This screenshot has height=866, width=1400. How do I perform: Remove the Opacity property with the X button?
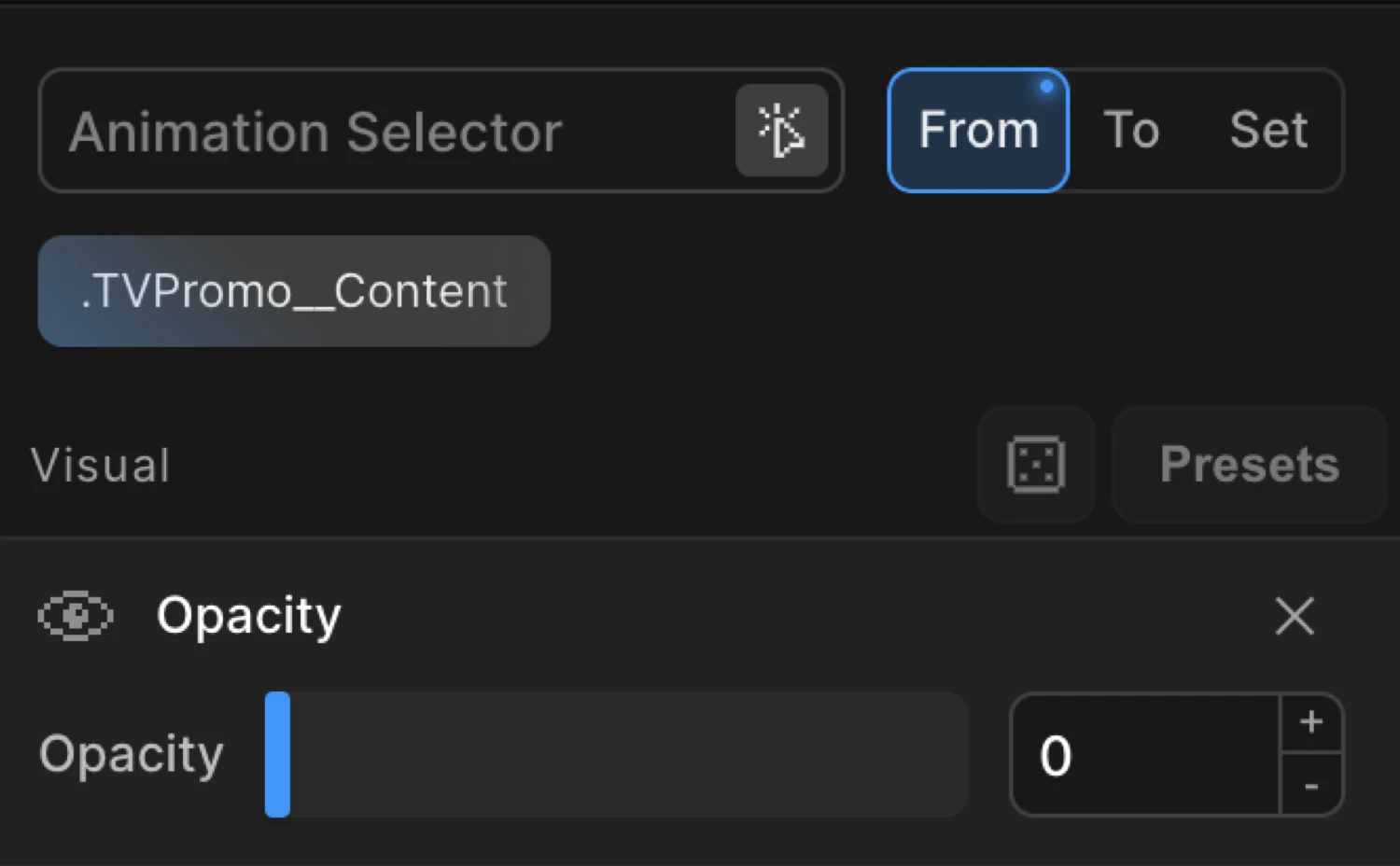click(x=1295, y=616)
